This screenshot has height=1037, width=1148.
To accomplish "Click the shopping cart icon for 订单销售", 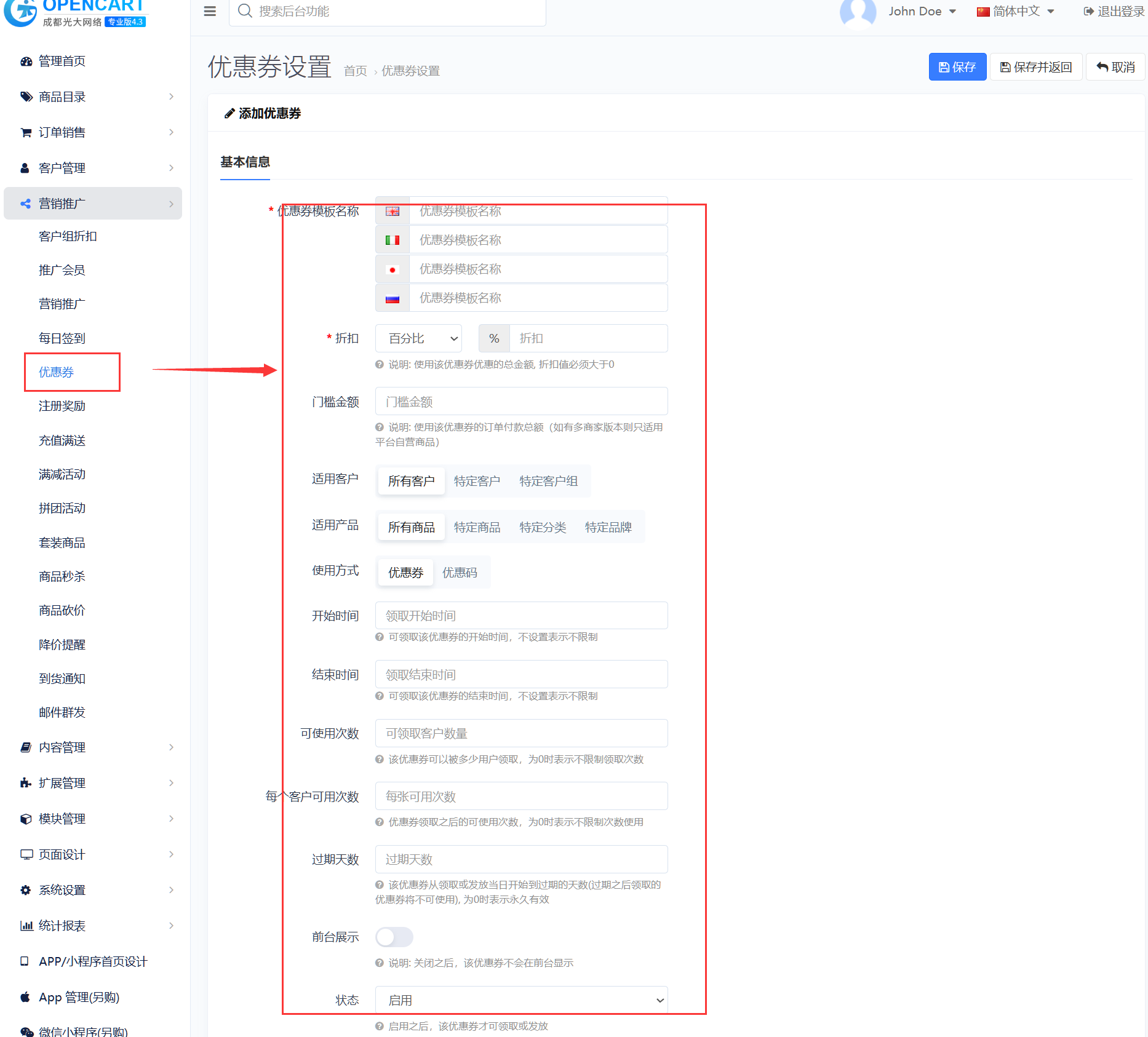I will coord(26,133).
